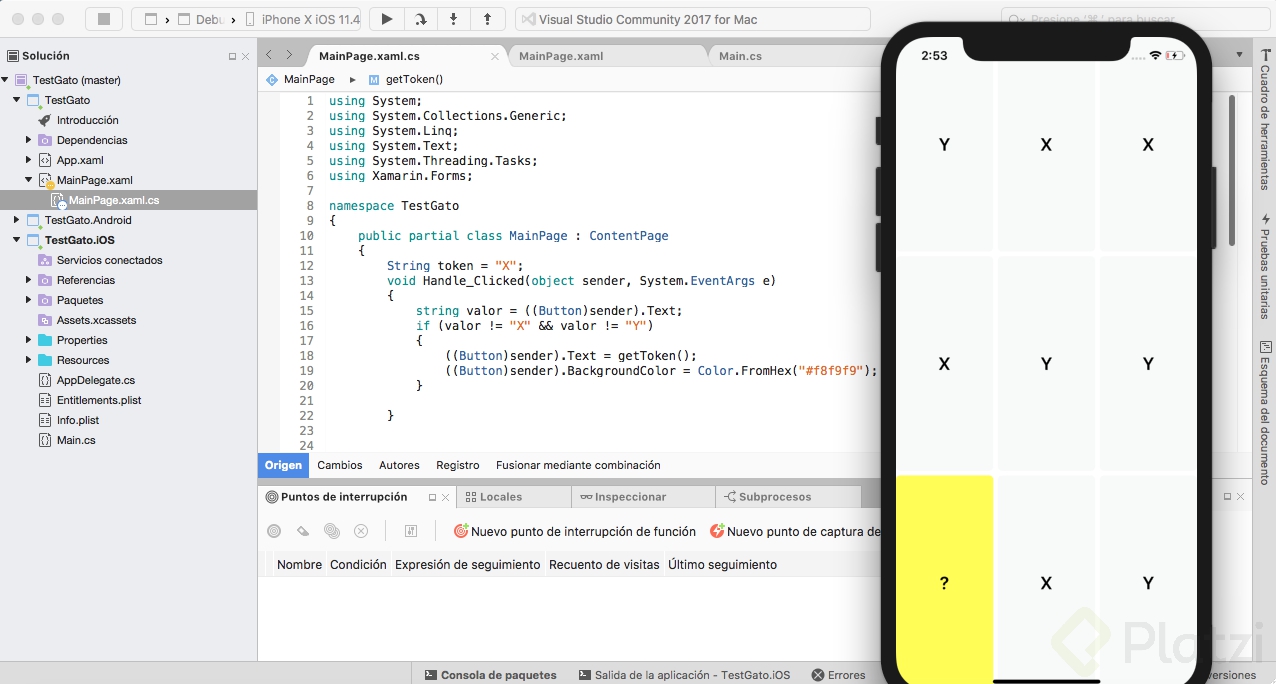Open the MainPage class breadcrumb

point(300,79)
